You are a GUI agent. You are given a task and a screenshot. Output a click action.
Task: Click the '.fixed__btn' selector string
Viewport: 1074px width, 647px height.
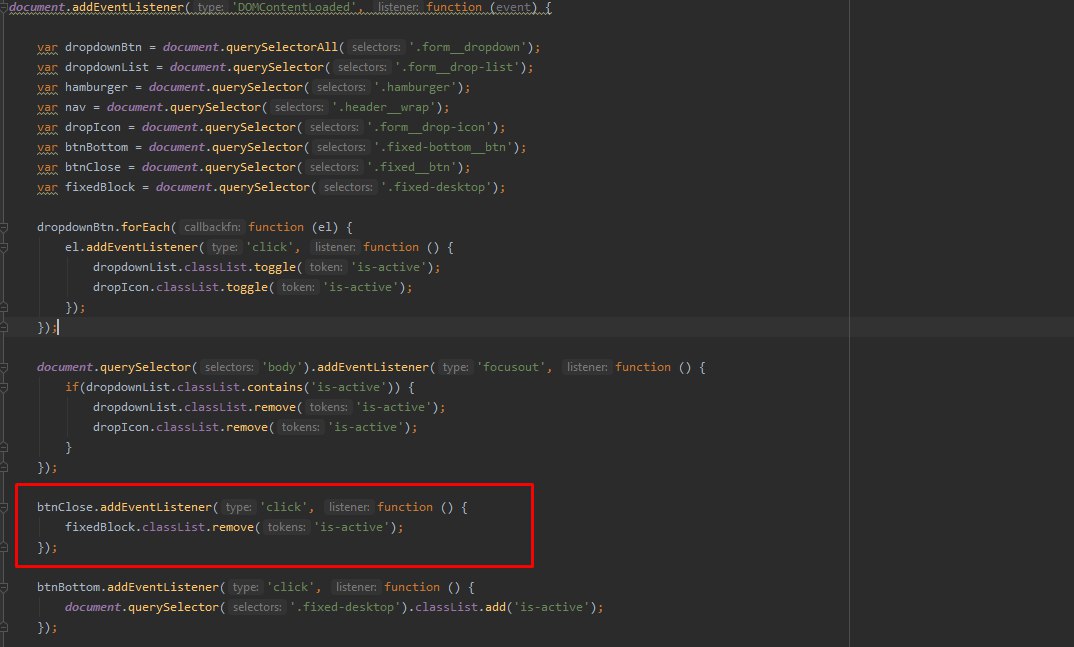point(412,167)
